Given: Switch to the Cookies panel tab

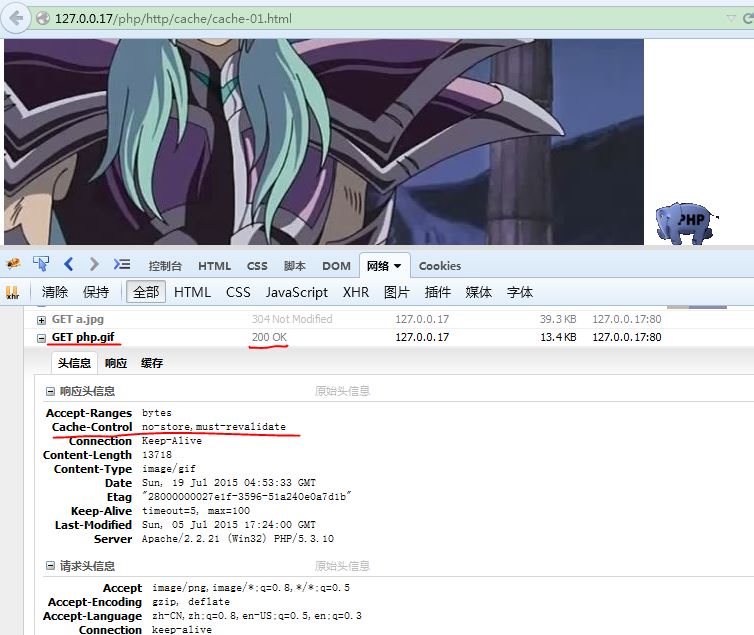Looking at the screenshot, I should point(440,266).
